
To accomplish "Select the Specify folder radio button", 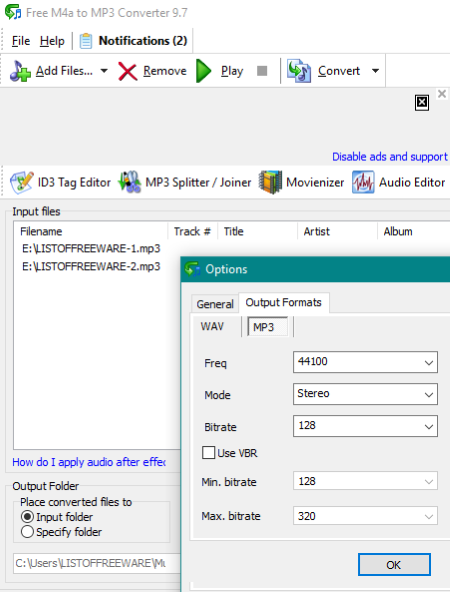I will click(x=27, y=532).
